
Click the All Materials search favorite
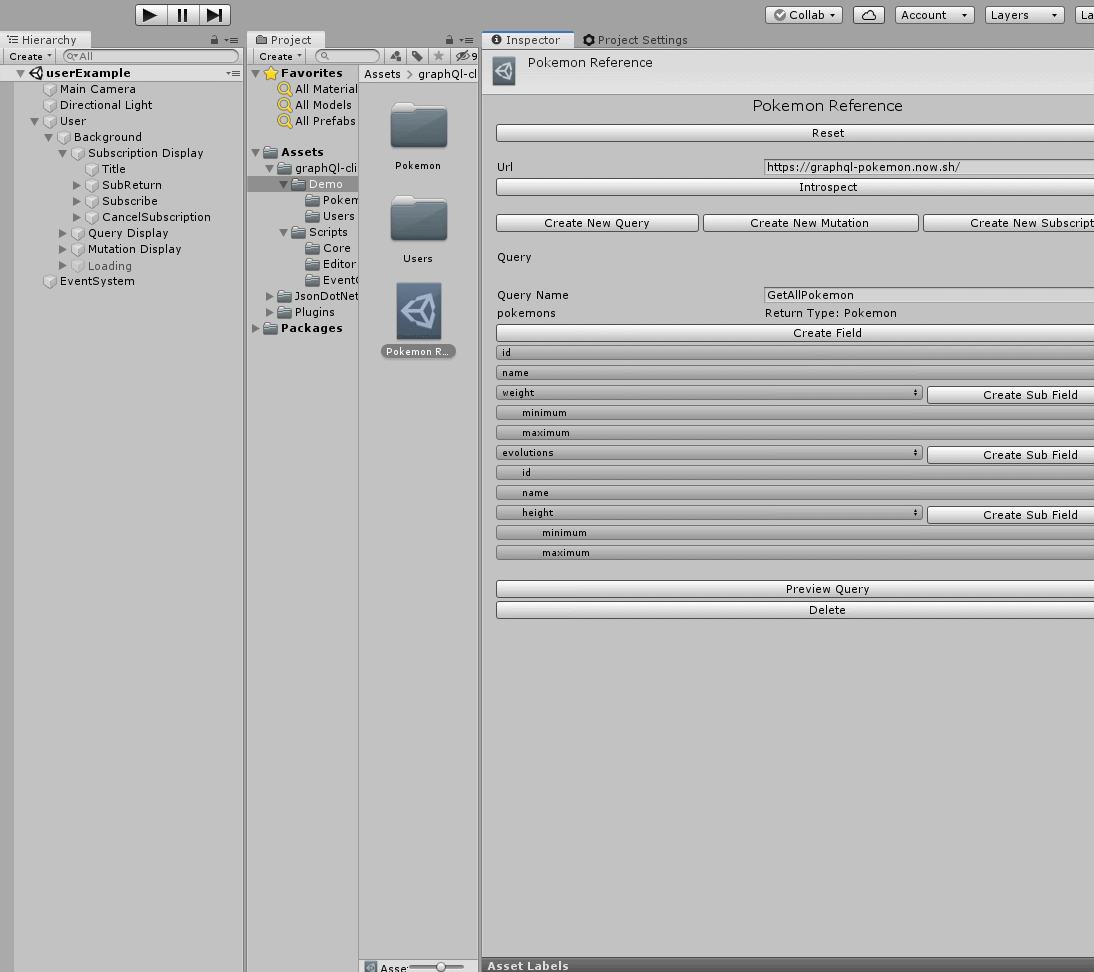point(318,89)
